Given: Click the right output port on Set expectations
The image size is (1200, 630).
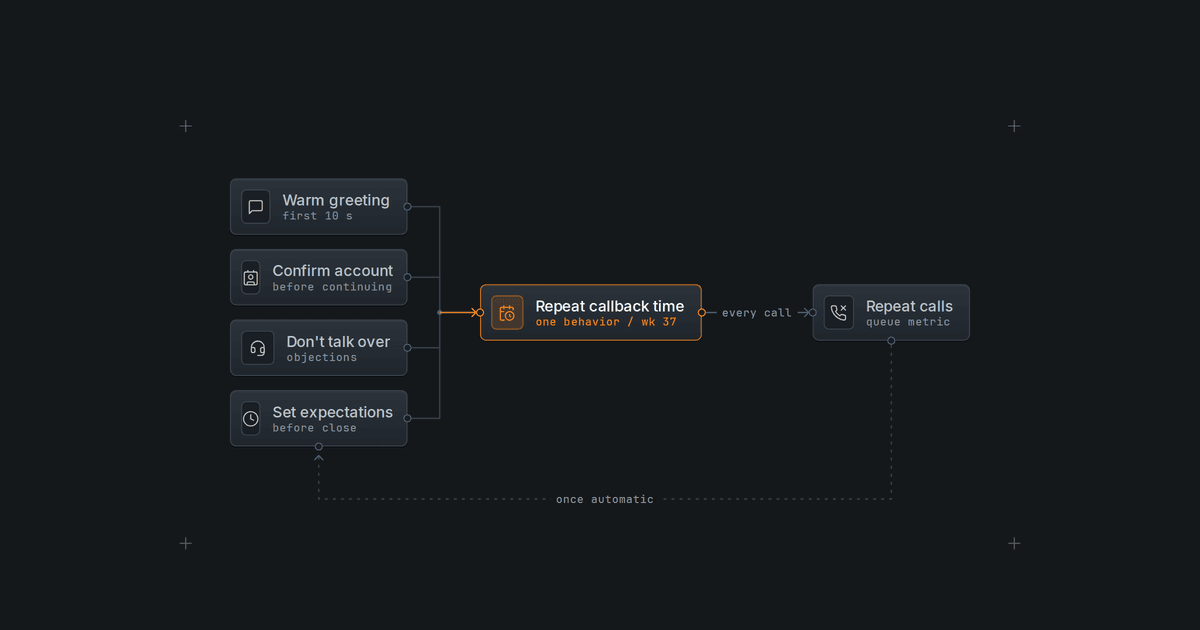Looking at the screenshot, I should click(x=407, y=418).
